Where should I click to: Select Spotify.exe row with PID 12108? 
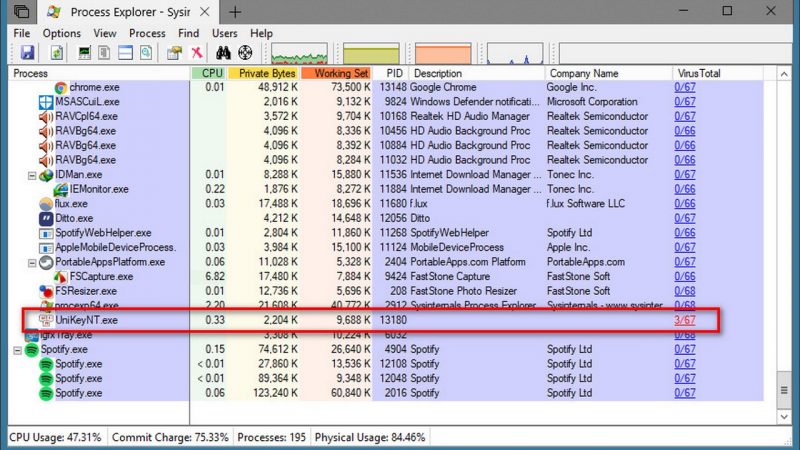click(386, 364)
